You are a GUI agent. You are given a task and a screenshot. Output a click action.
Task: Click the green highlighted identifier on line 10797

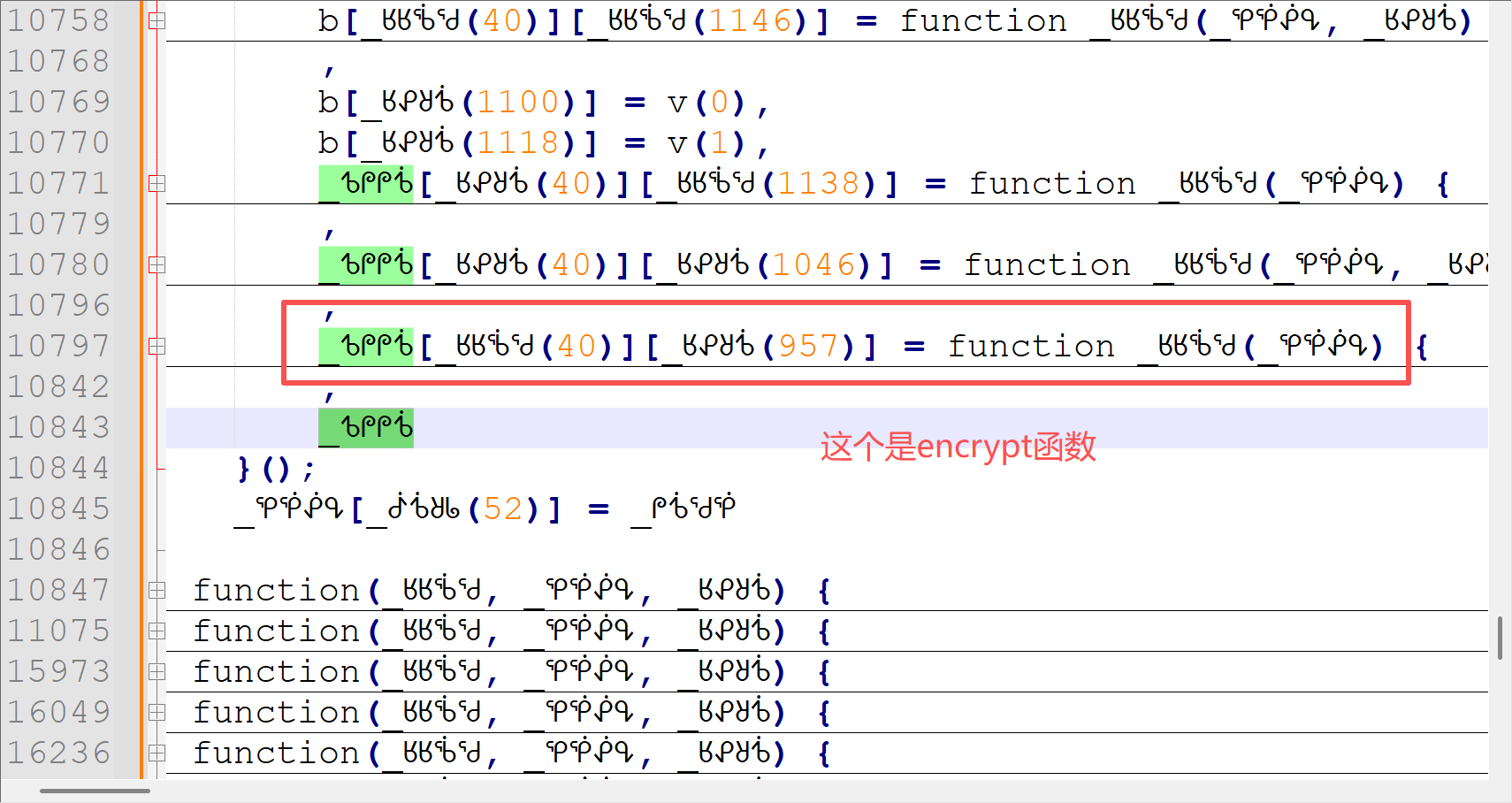click(x=366, y=346)
